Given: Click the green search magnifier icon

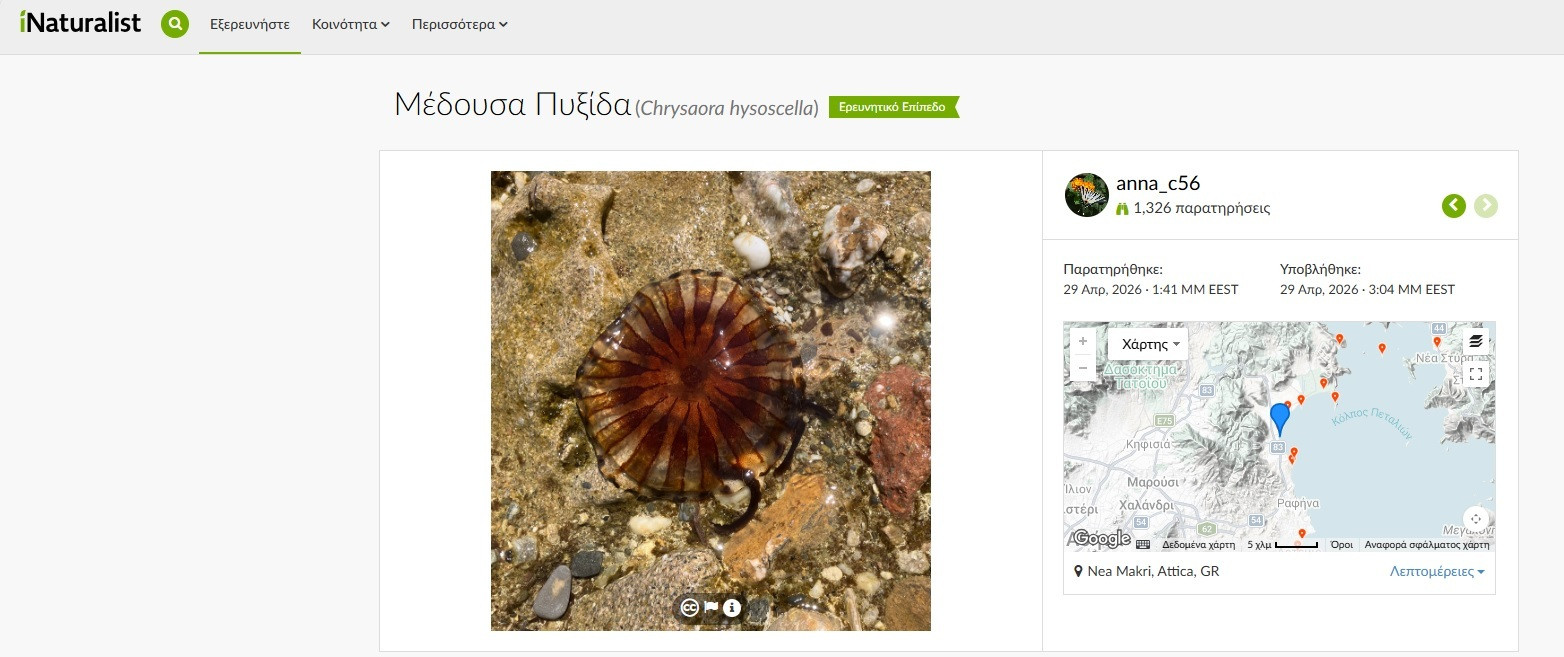Looking at the screenshot, I should (x=175, y=24).
